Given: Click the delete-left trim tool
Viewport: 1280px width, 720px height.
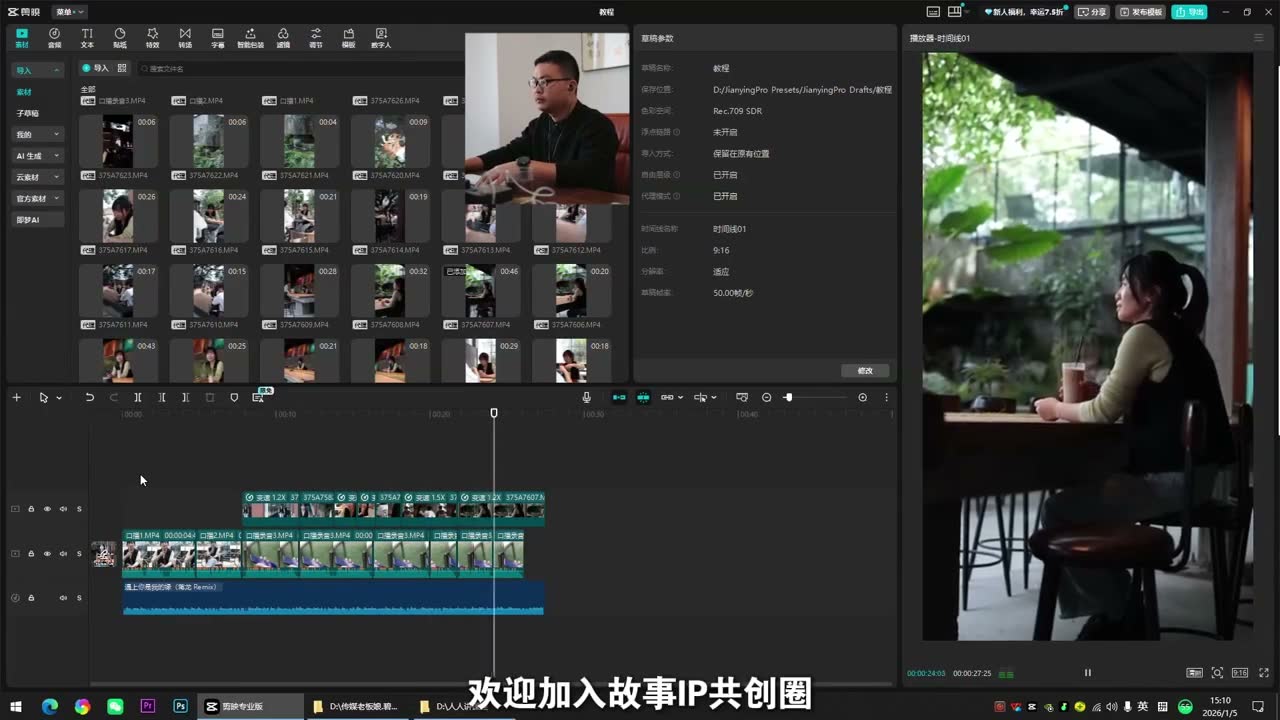Looking at the screenshot, I should [162, 397].
